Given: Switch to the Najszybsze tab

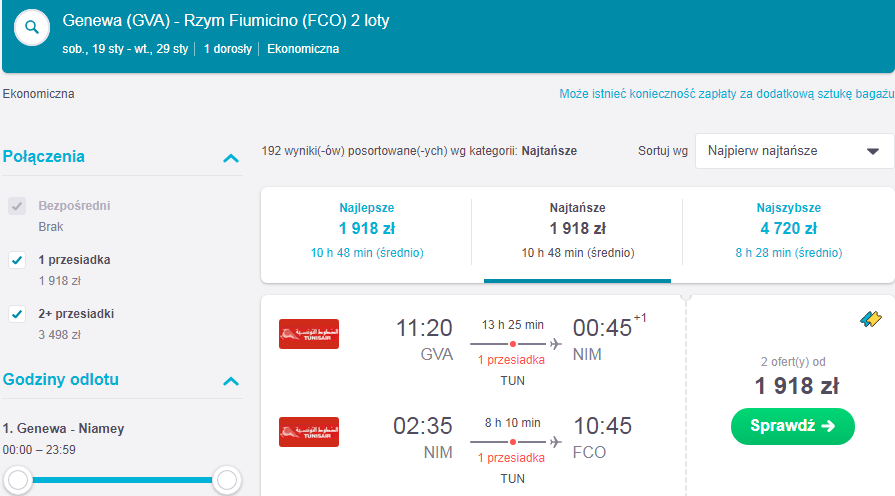Looking at the screenshot, I should pyautogui.click(x=788, y=231).
